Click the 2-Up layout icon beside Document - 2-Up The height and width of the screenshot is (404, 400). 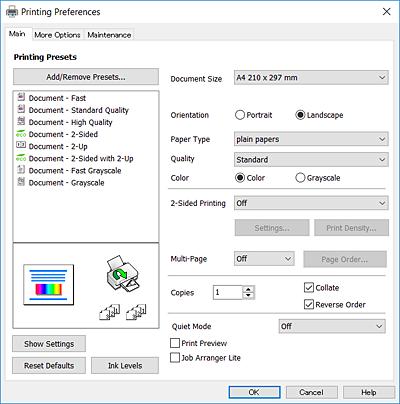[x=21, y=145]
